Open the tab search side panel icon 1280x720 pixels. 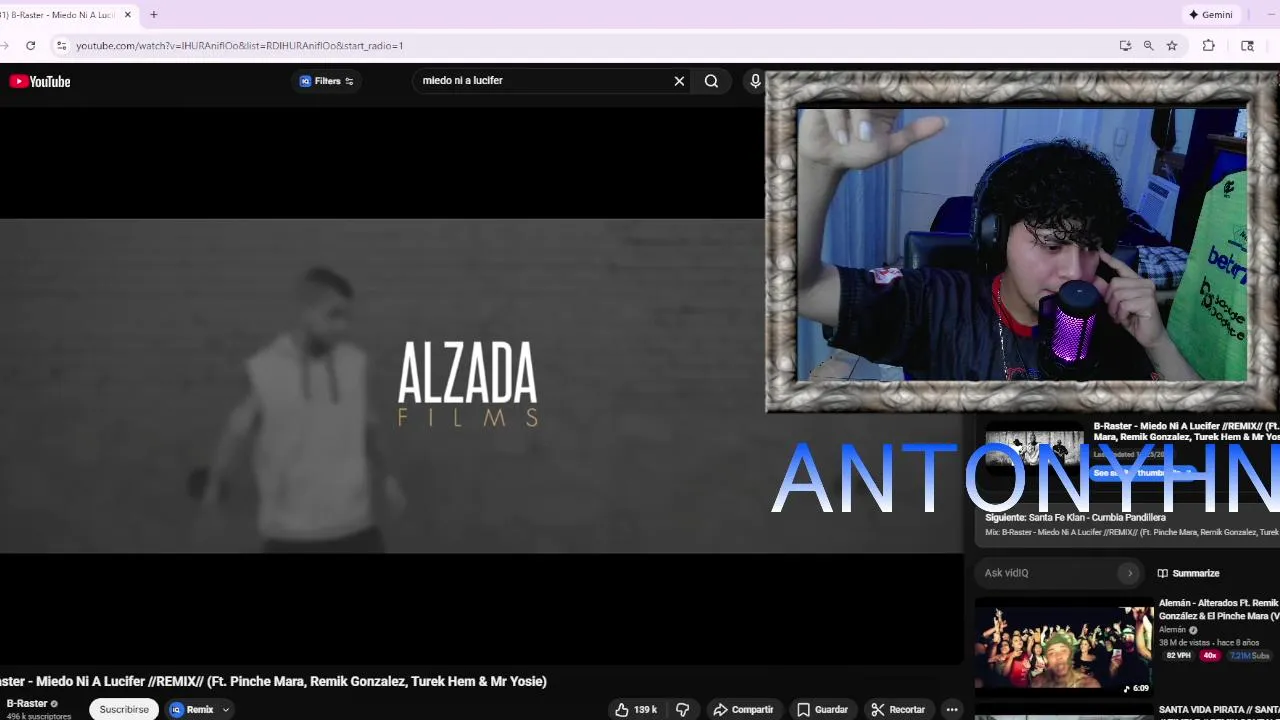(x=1247, y=45)
